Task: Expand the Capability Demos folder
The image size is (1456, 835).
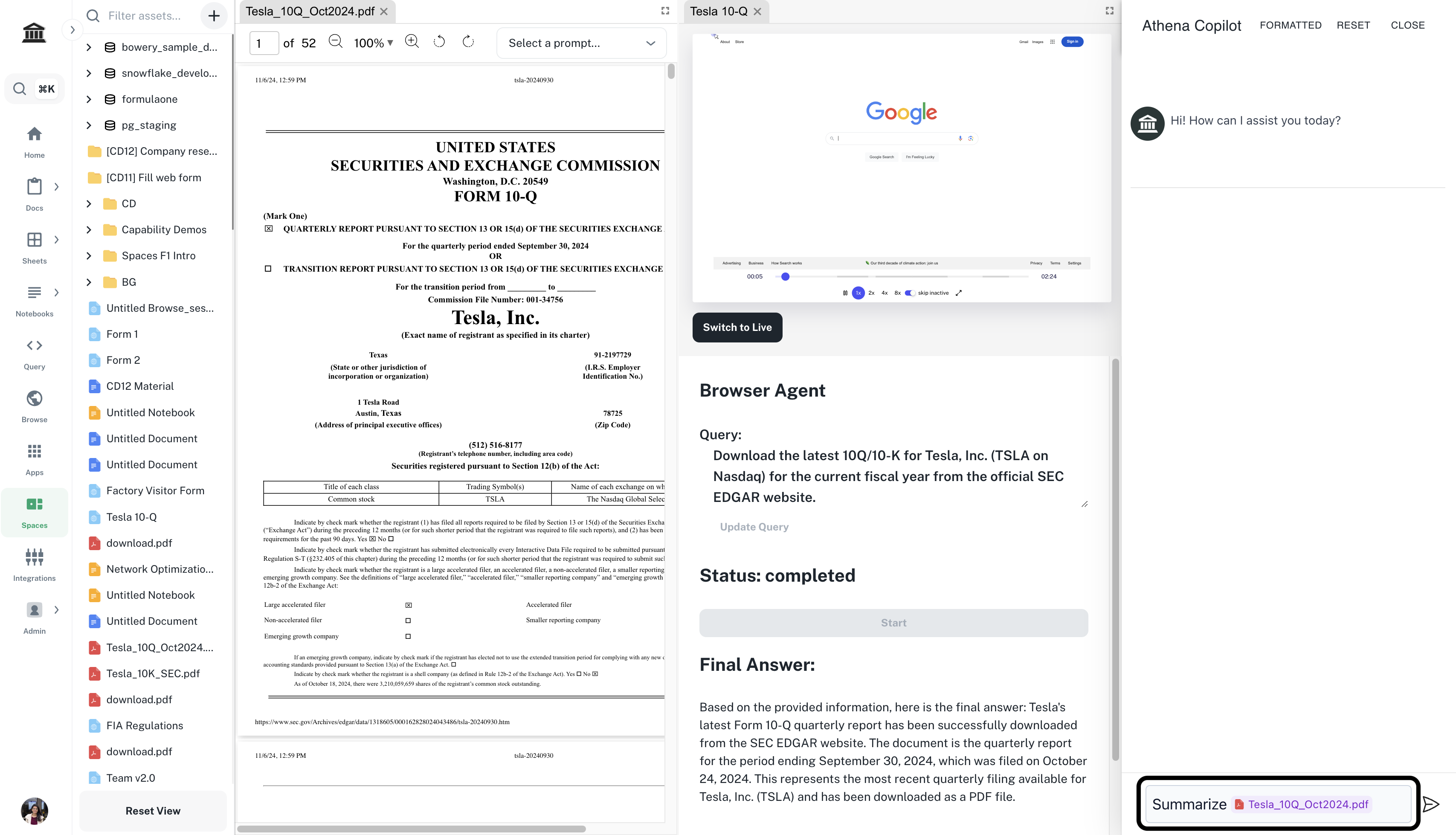Action: coord(89,229)
